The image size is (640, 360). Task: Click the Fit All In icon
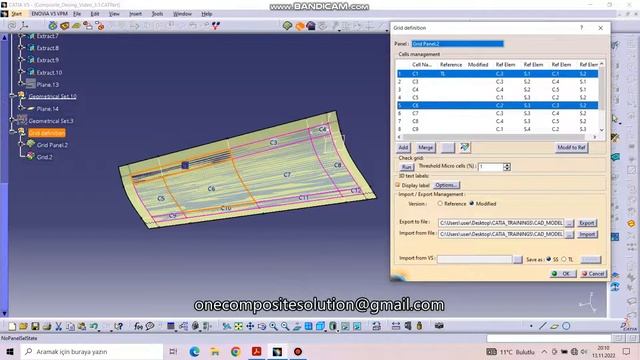238,326
